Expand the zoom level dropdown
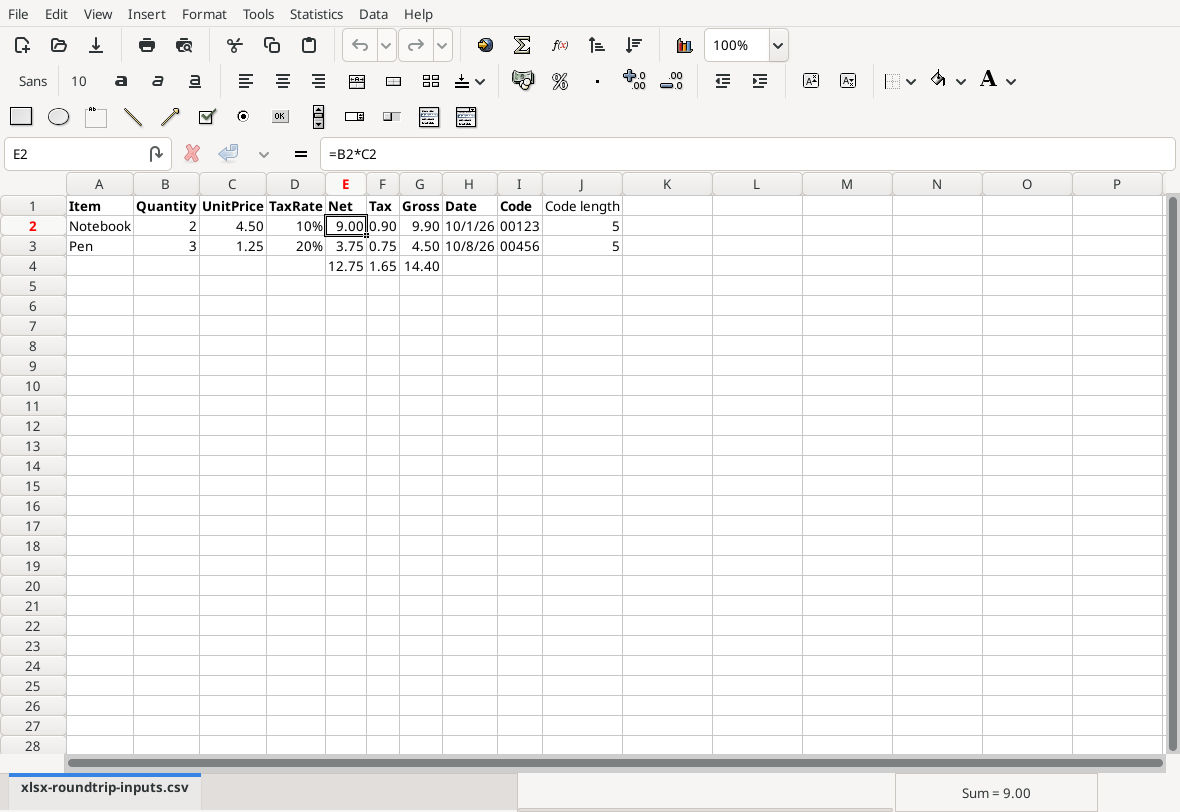 pyautogui.click(x=778, y=45)
